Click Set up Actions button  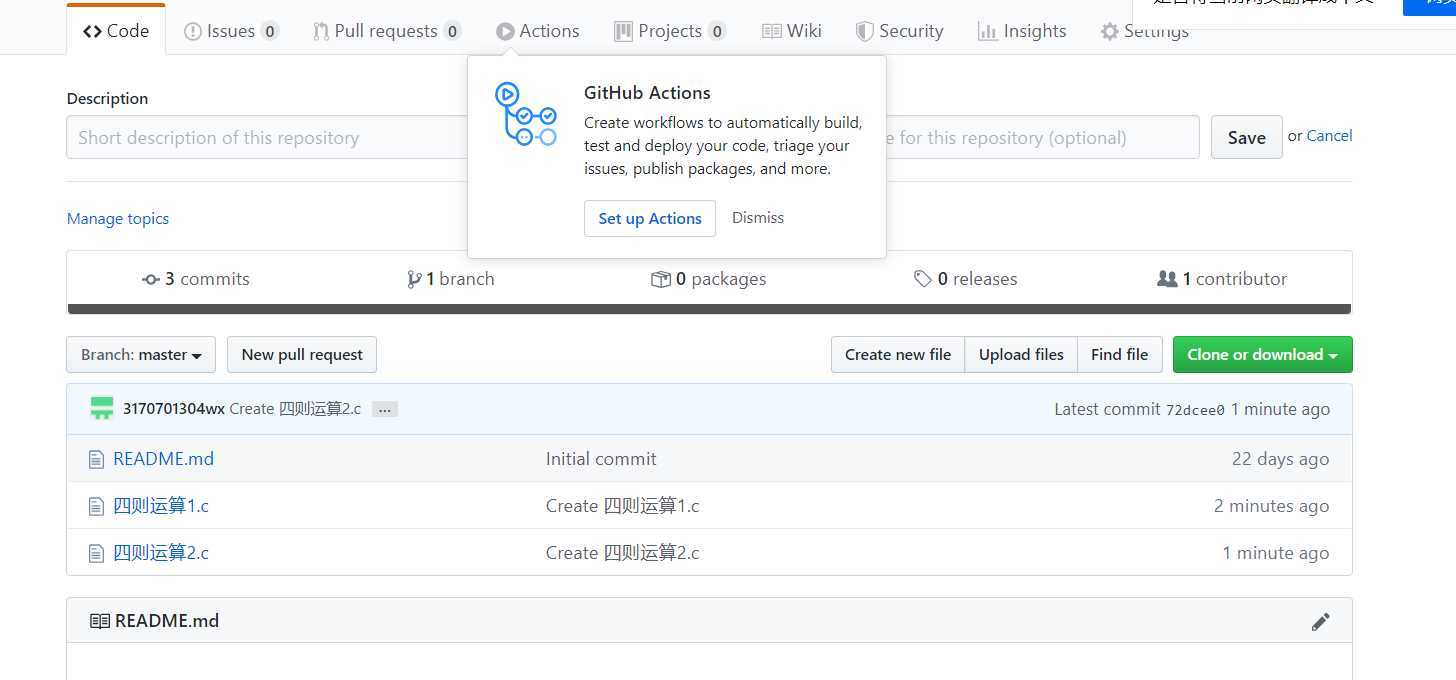click(x=650, y=218)
